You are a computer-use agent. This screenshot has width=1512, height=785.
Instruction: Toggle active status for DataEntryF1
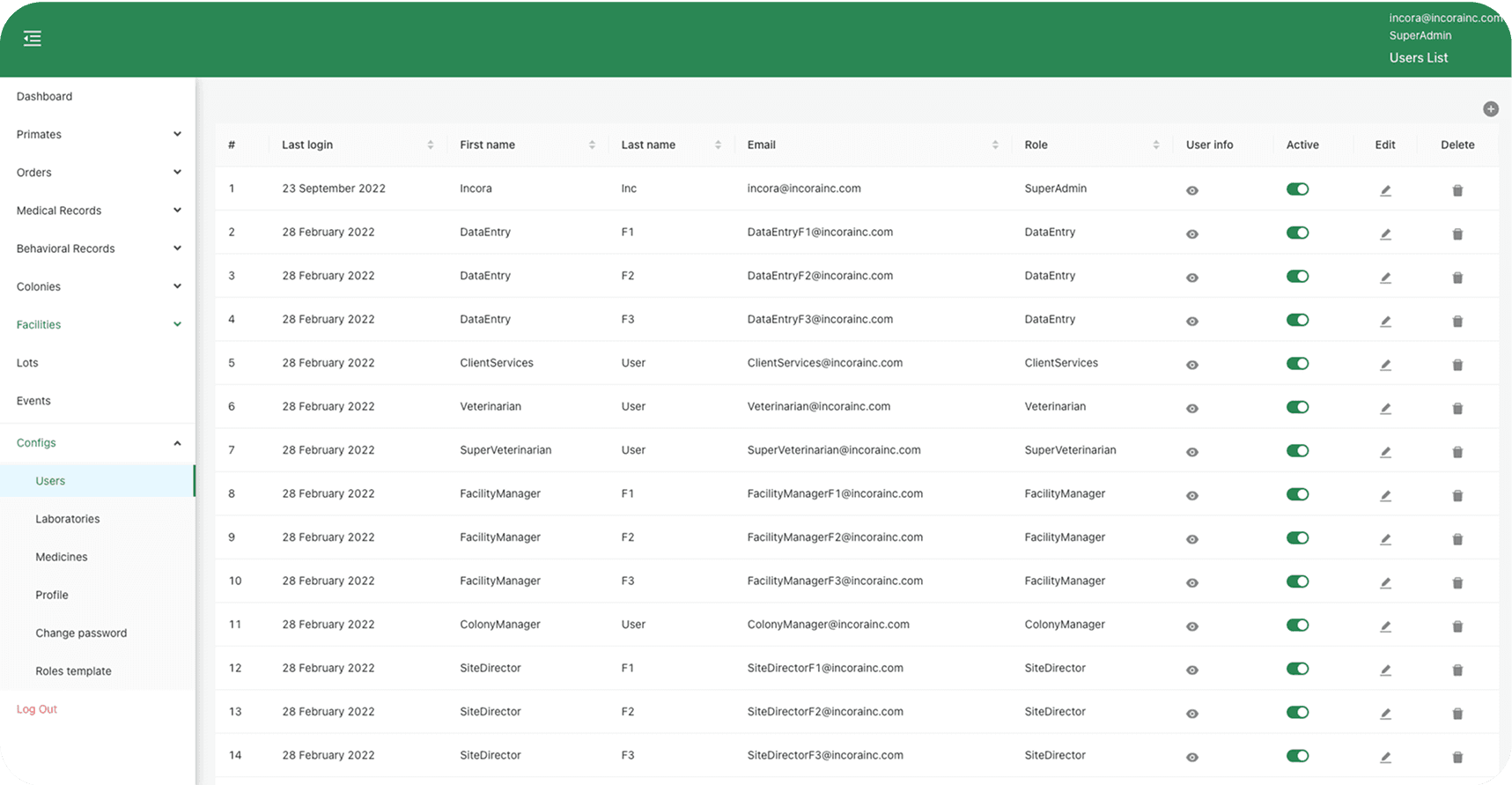(1296, 233)
